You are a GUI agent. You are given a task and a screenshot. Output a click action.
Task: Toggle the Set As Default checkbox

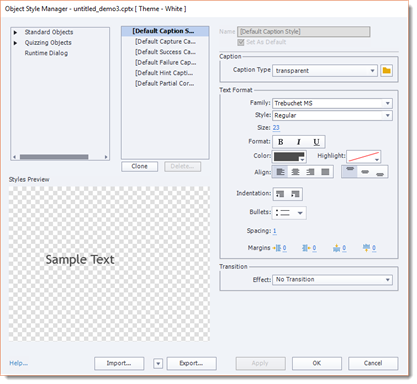241,42
